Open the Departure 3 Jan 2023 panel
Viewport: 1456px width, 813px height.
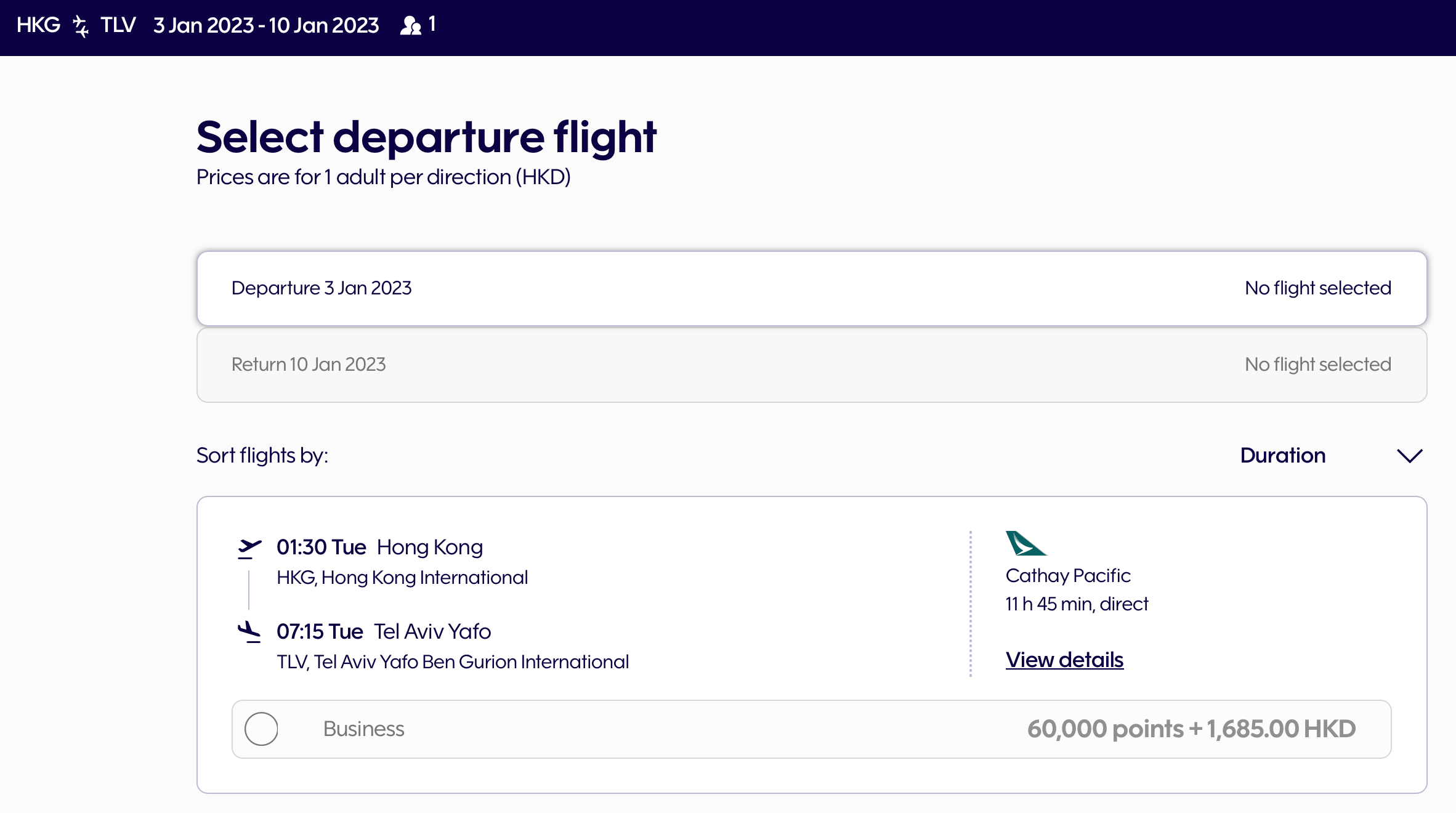pyautogui.click(x=811, y=288)
